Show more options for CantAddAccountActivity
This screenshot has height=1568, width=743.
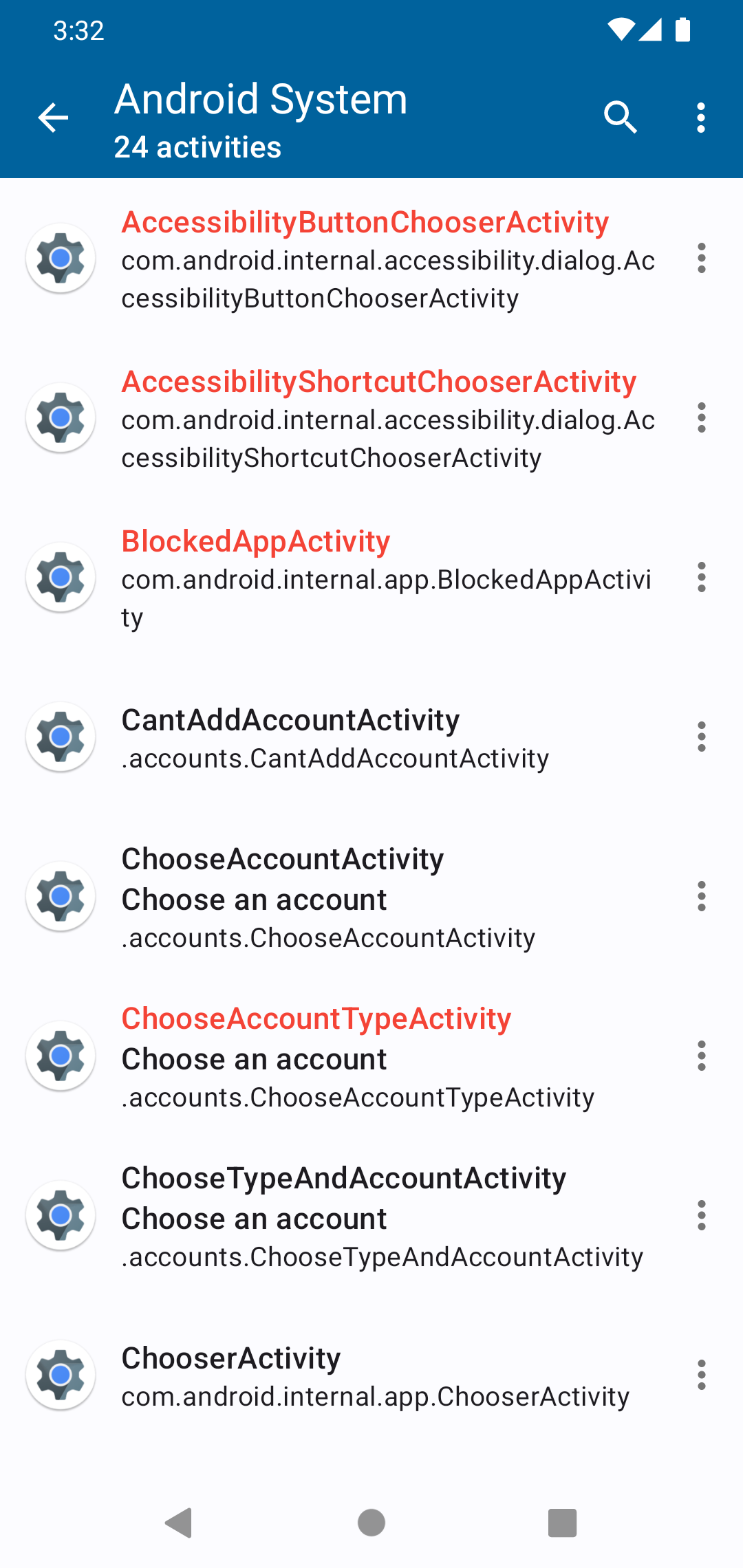click(x=701, y=737)
